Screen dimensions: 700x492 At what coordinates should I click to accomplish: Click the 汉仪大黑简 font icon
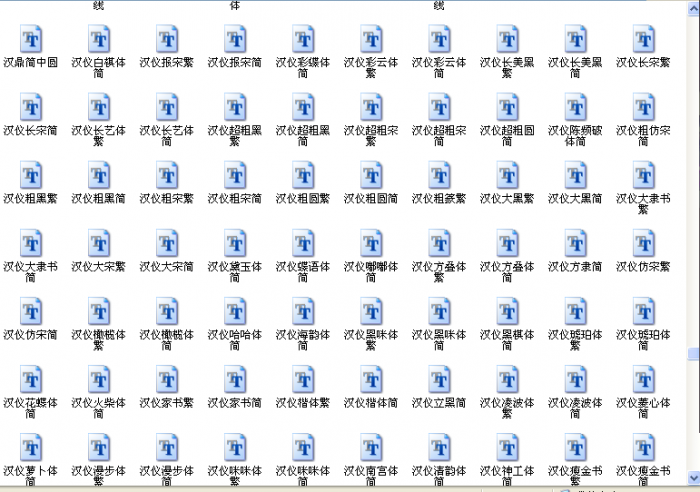575,175
